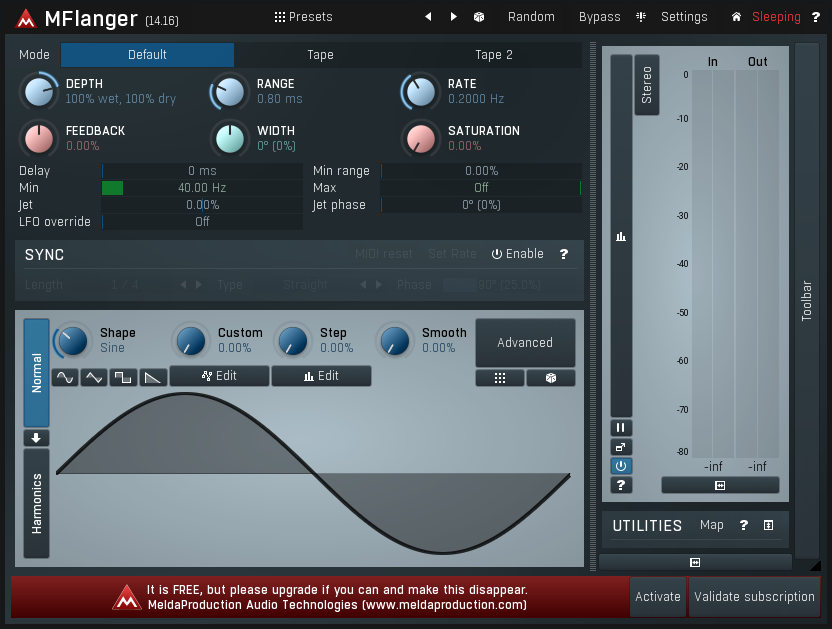Select the sine wave shape preset icon

pyautogui.click(x=65, y=378)
